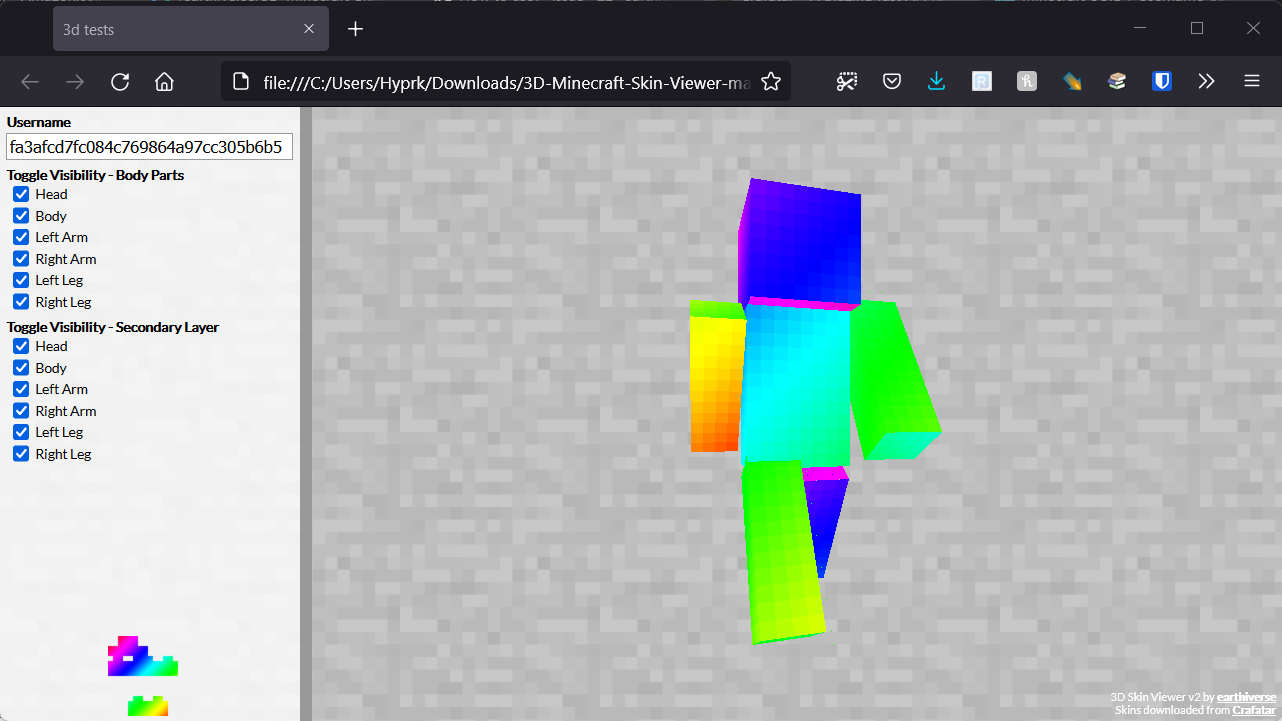
Task: Open the stacked books extension icon
Action: click(x=1116, y=81)
